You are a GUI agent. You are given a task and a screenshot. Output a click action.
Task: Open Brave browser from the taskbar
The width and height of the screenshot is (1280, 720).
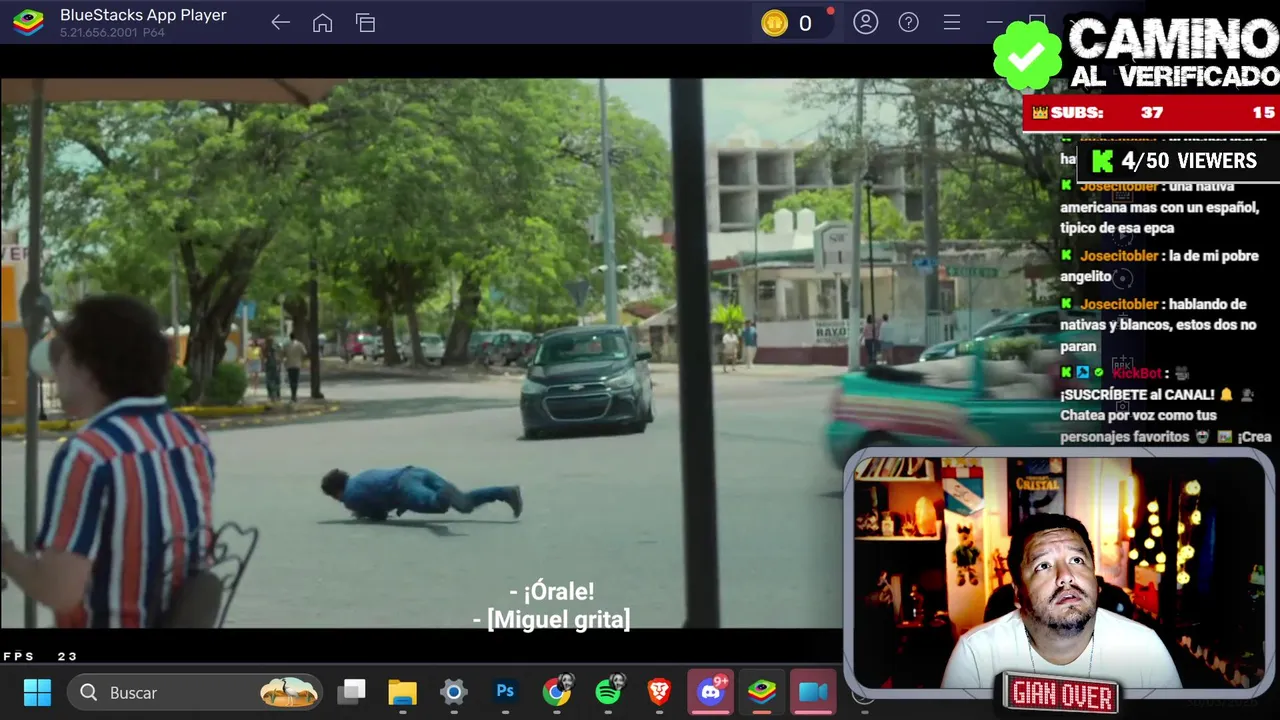(x=659, y=691)
